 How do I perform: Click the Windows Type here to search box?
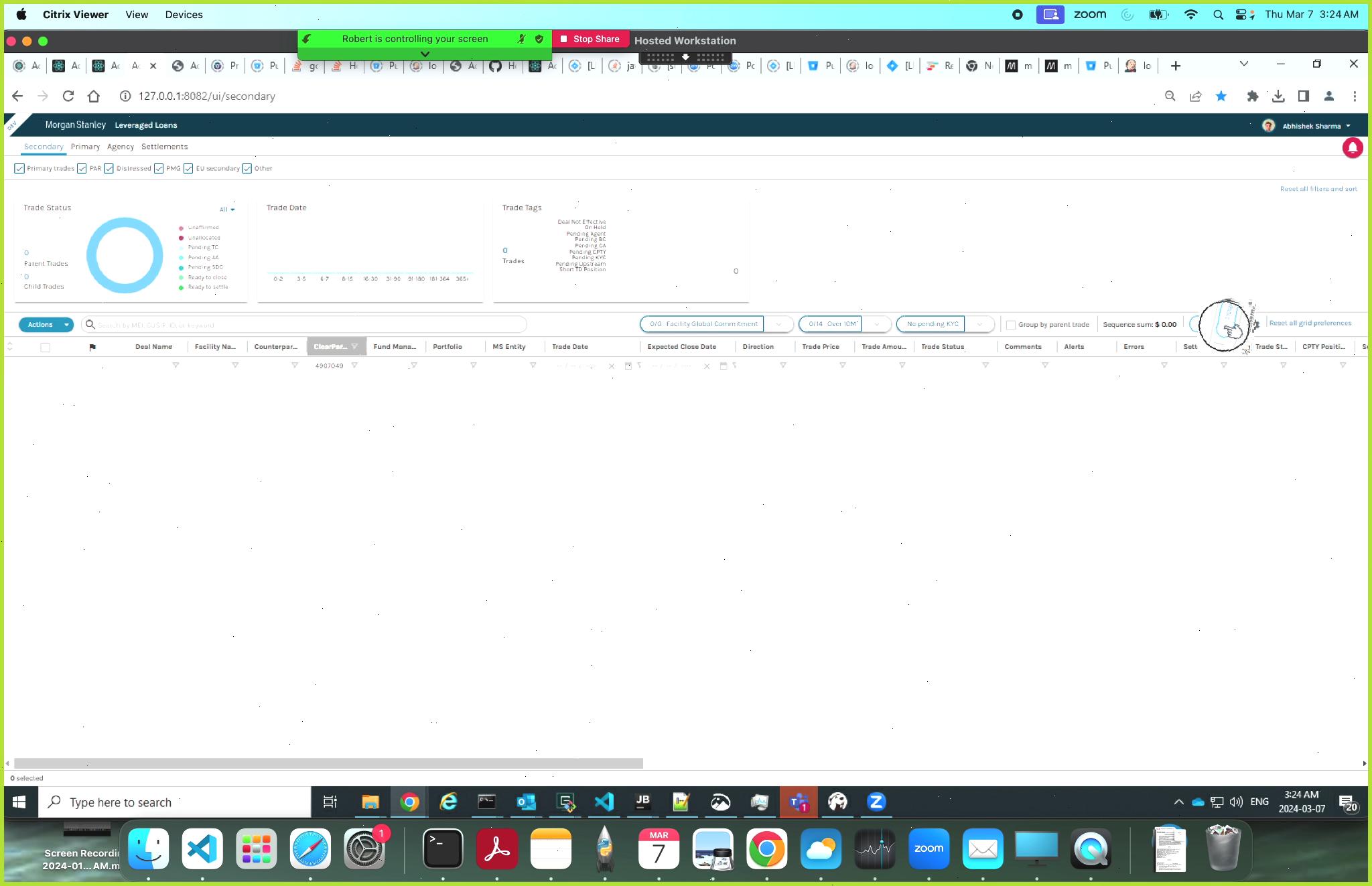tap(174, 802)
